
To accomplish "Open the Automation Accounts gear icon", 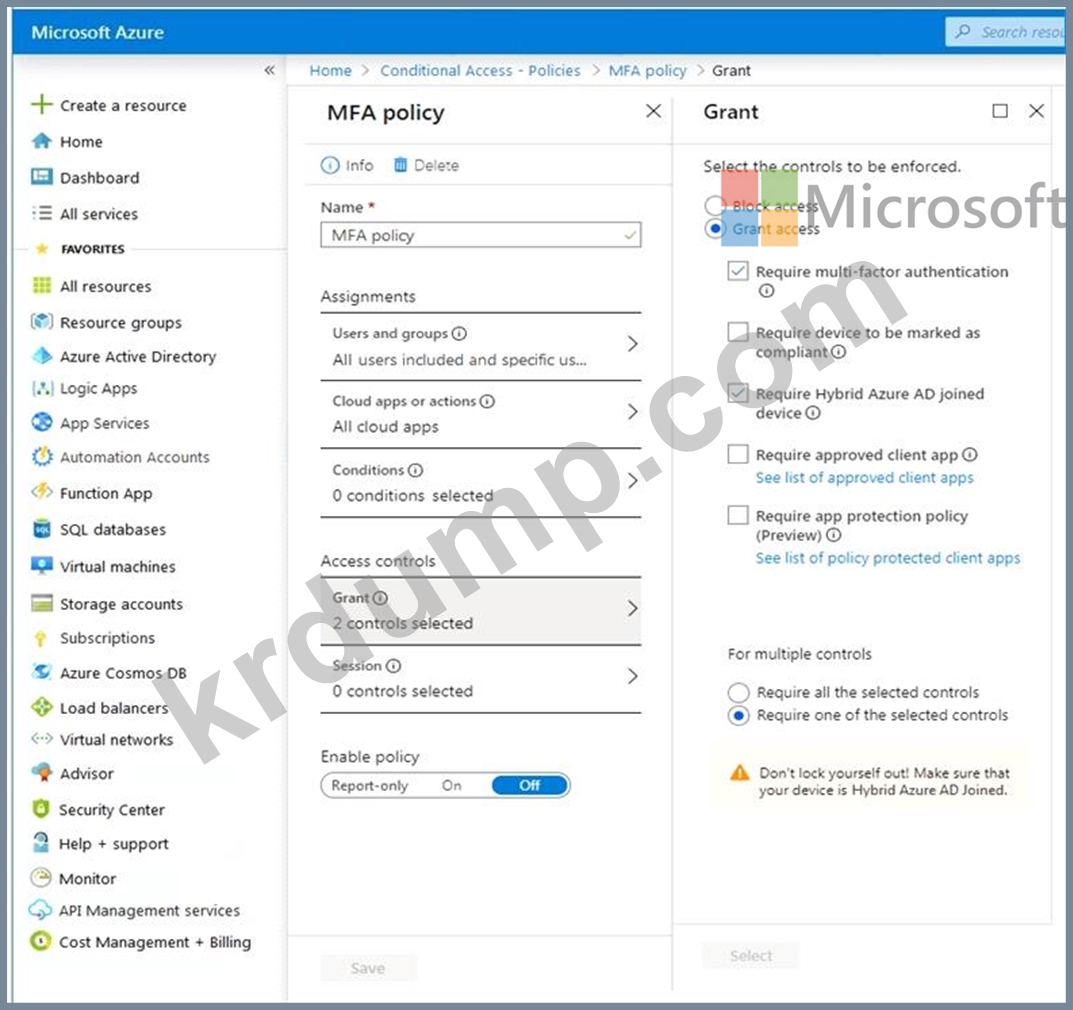I will tap(42, 456).
